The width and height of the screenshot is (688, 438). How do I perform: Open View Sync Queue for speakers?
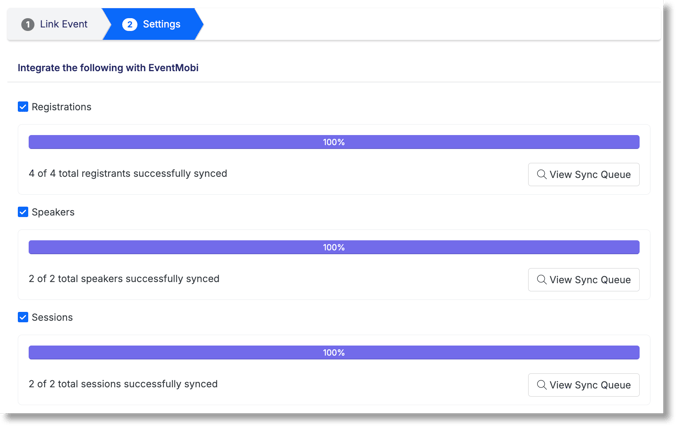[584, 280]
